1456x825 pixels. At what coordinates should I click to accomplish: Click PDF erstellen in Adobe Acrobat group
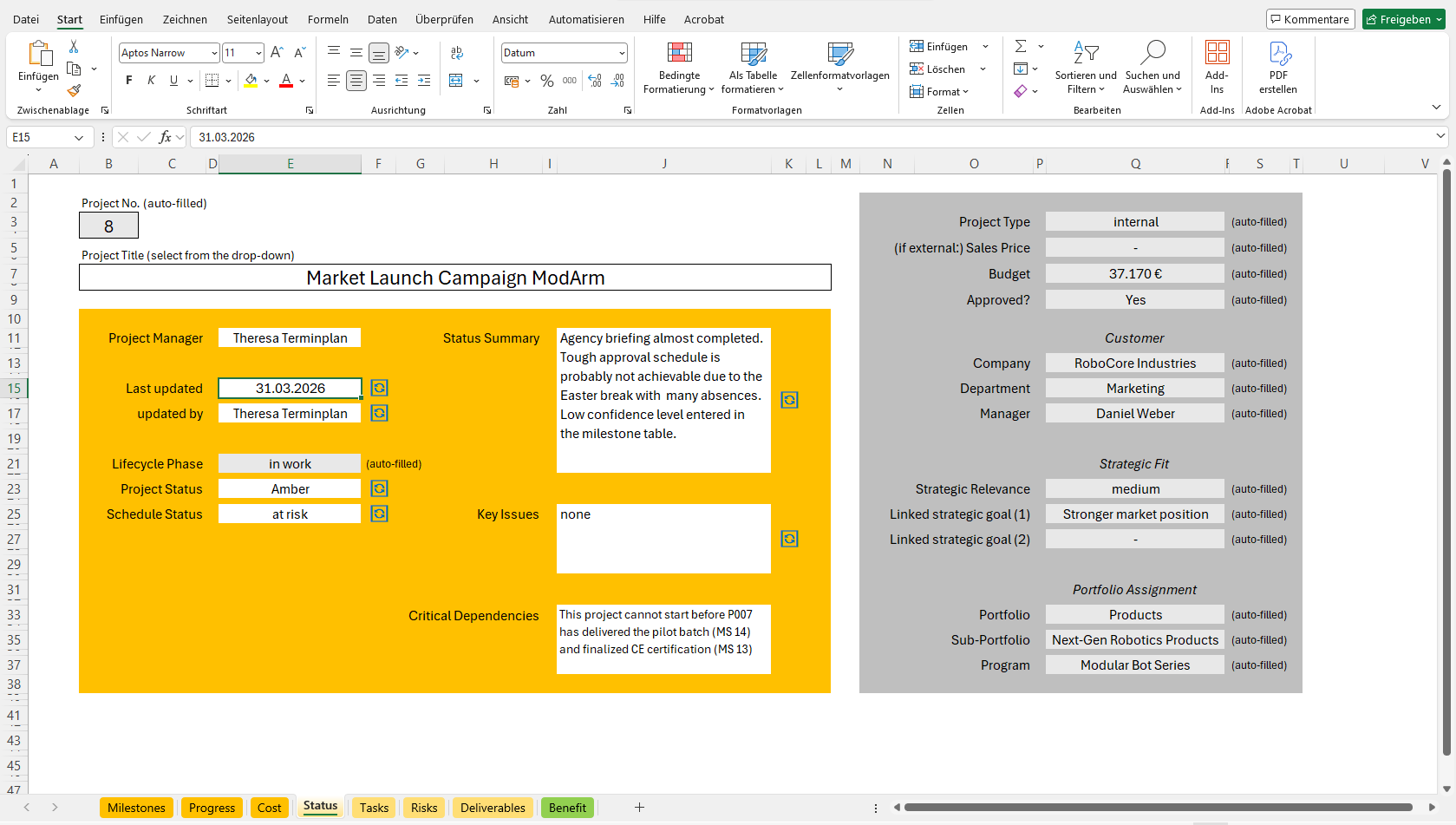pyautogui.click(x=1278, y=68)
